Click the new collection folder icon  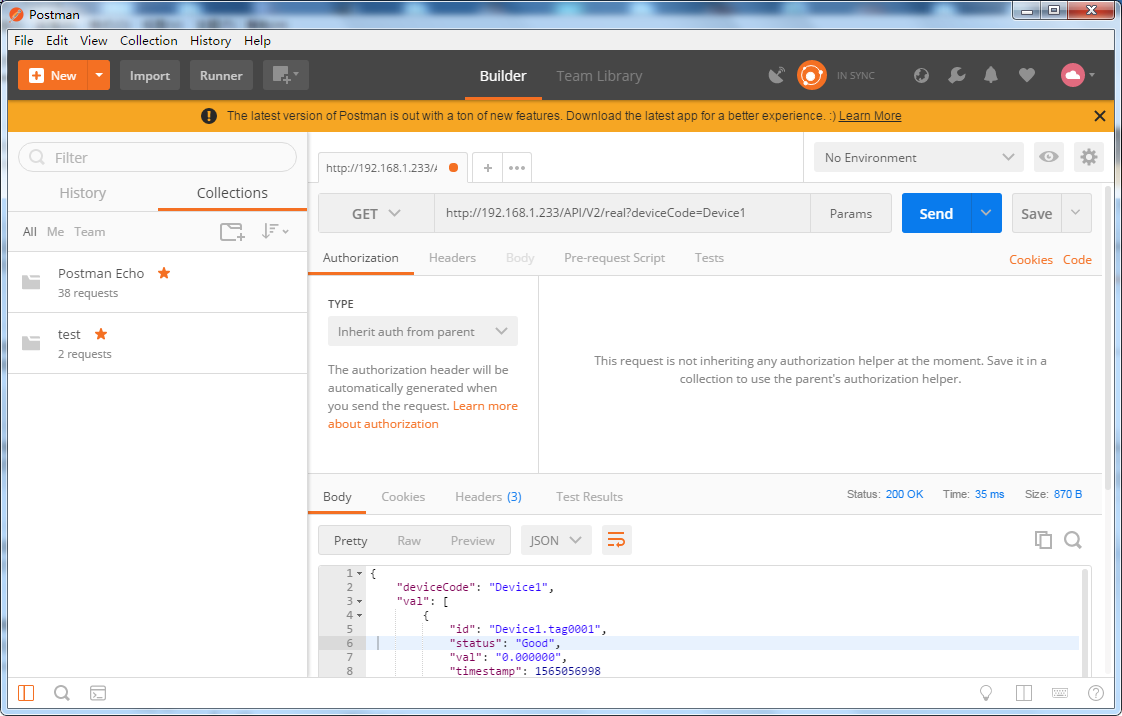coord(232,232)
